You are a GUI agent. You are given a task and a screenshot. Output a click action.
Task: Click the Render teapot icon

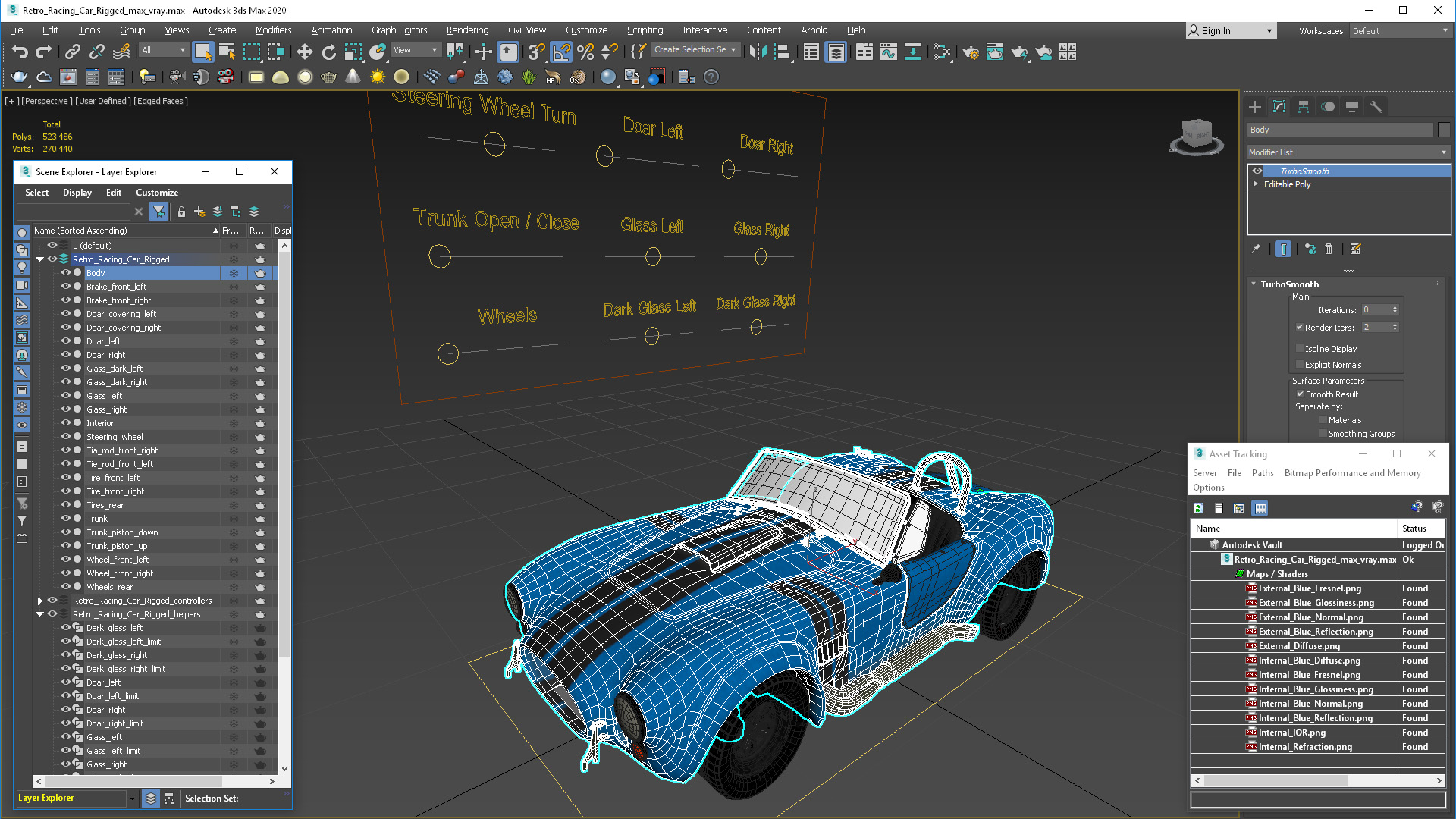[x=1019, y=52]
